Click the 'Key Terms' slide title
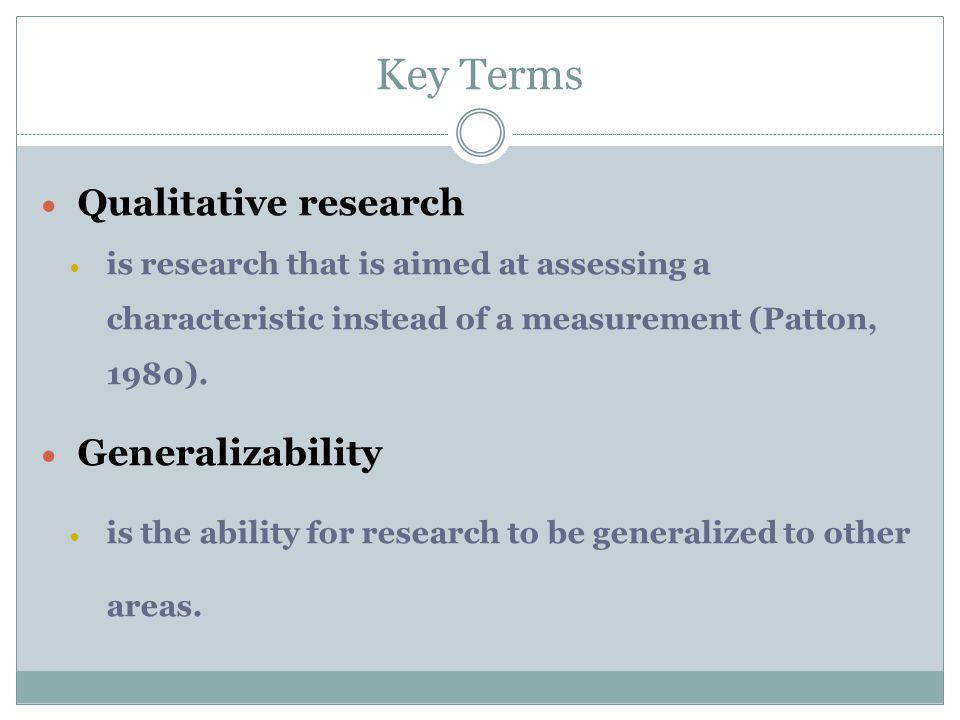This screenshot has height=720, width=960. coord(479,75)
